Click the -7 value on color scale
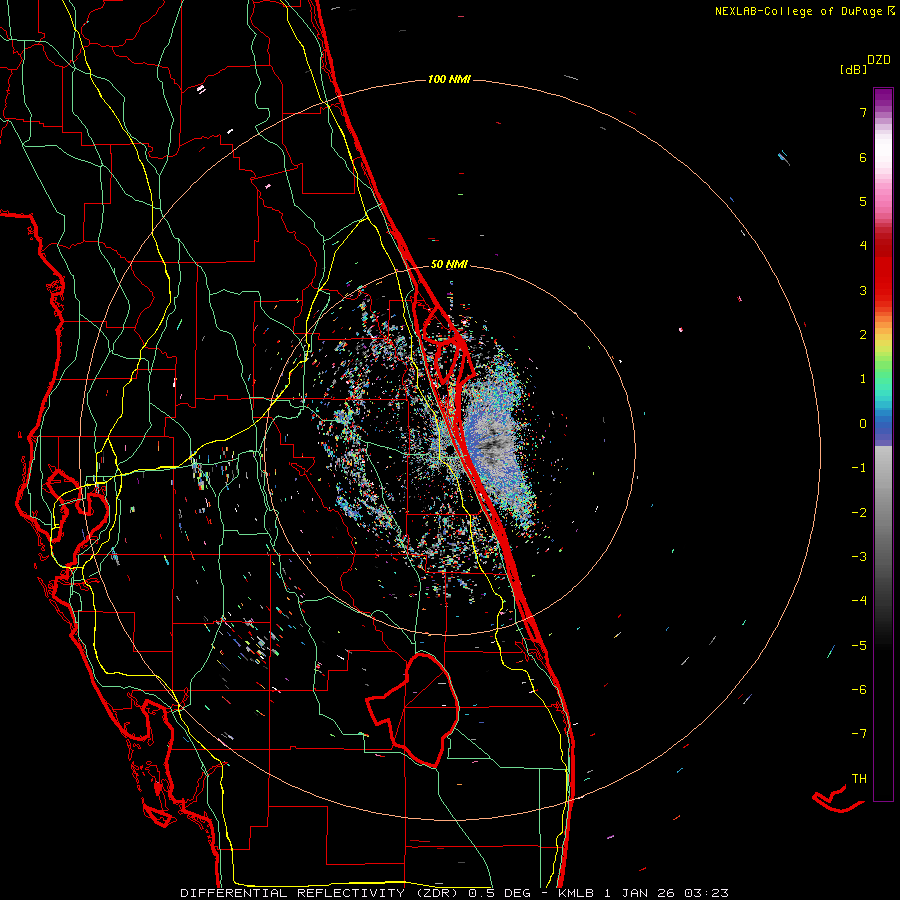 [859, 734]
